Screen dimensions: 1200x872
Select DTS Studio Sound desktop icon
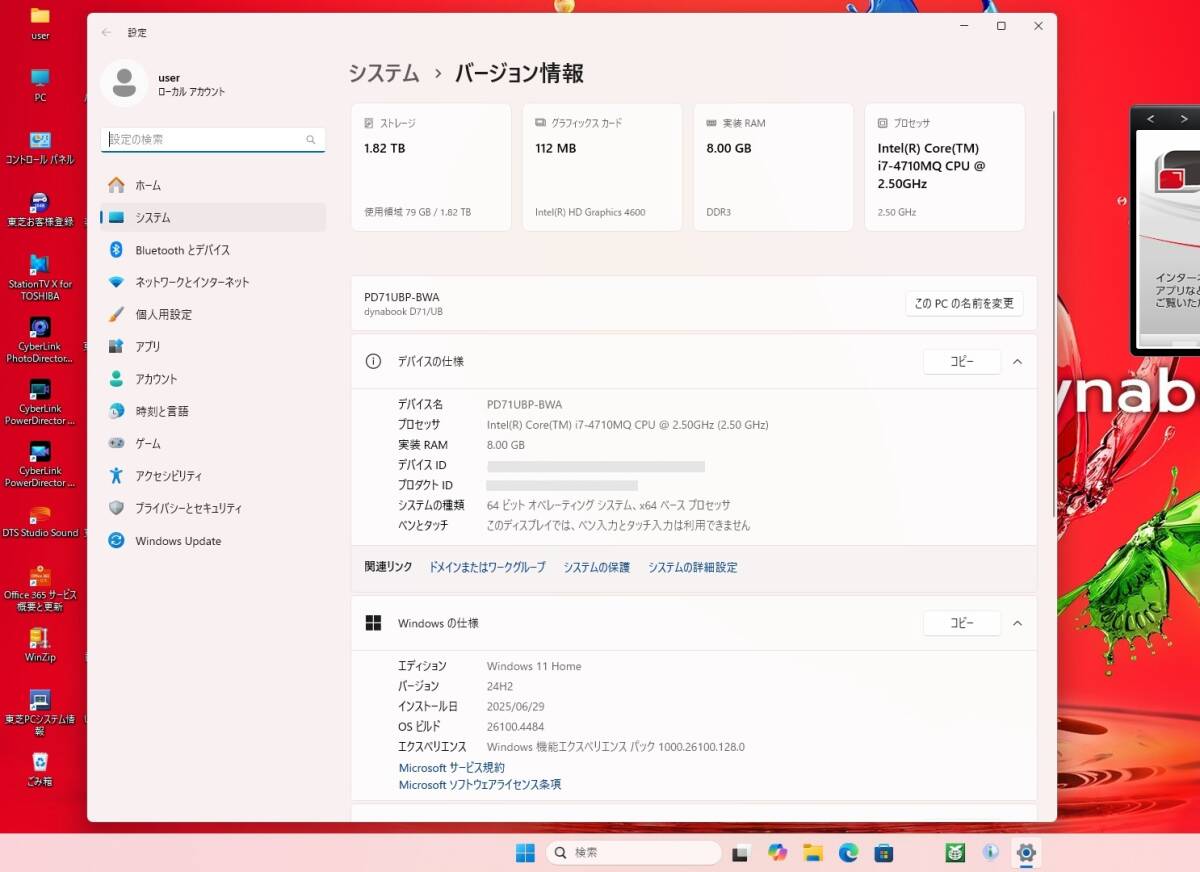tap(40, 521)
